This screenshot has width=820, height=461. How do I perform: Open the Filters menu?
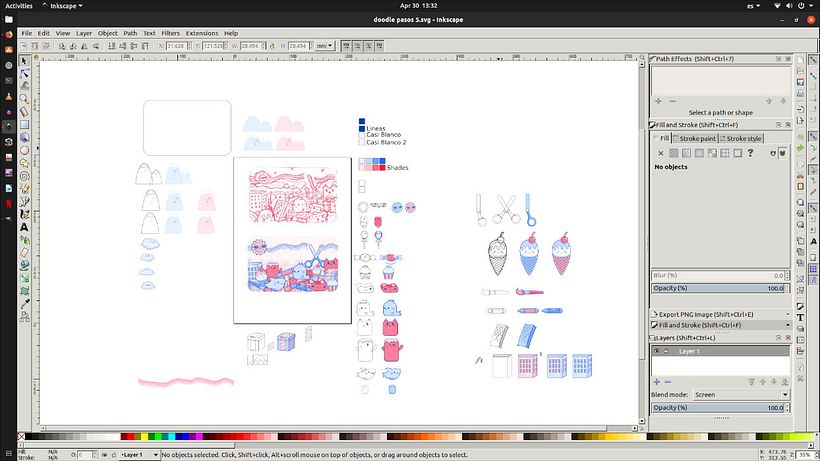(x=170, y=33)
